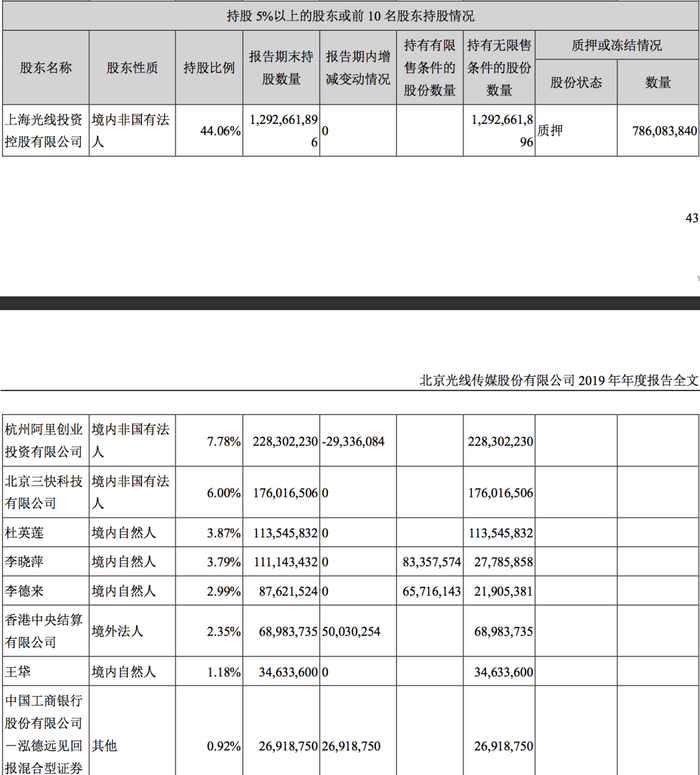Click the 数量 sub-header under 质押或冻结情况
The image size is (700, 775).
658,82
